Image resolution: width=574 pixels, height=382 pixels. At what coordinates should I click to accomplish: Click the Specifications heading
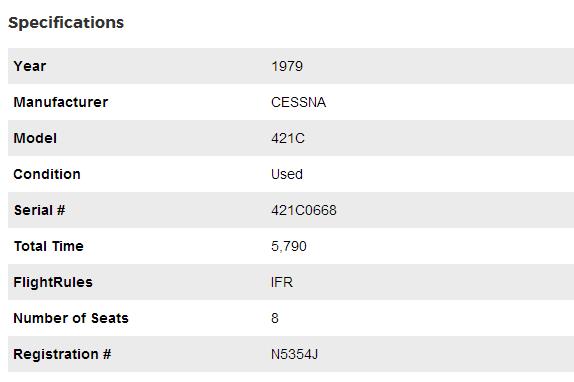[x=66, y=23]
